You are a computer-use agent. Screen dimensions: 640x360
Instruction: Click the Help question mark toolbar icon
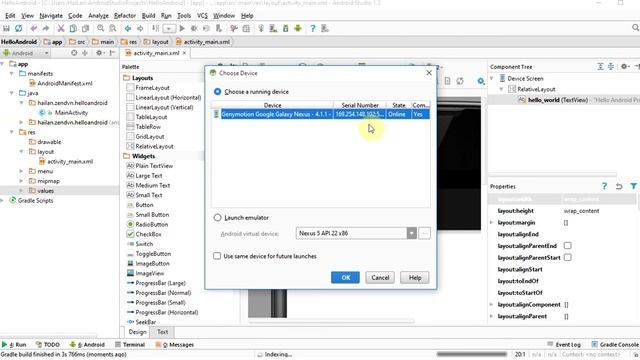click(312, 28)
